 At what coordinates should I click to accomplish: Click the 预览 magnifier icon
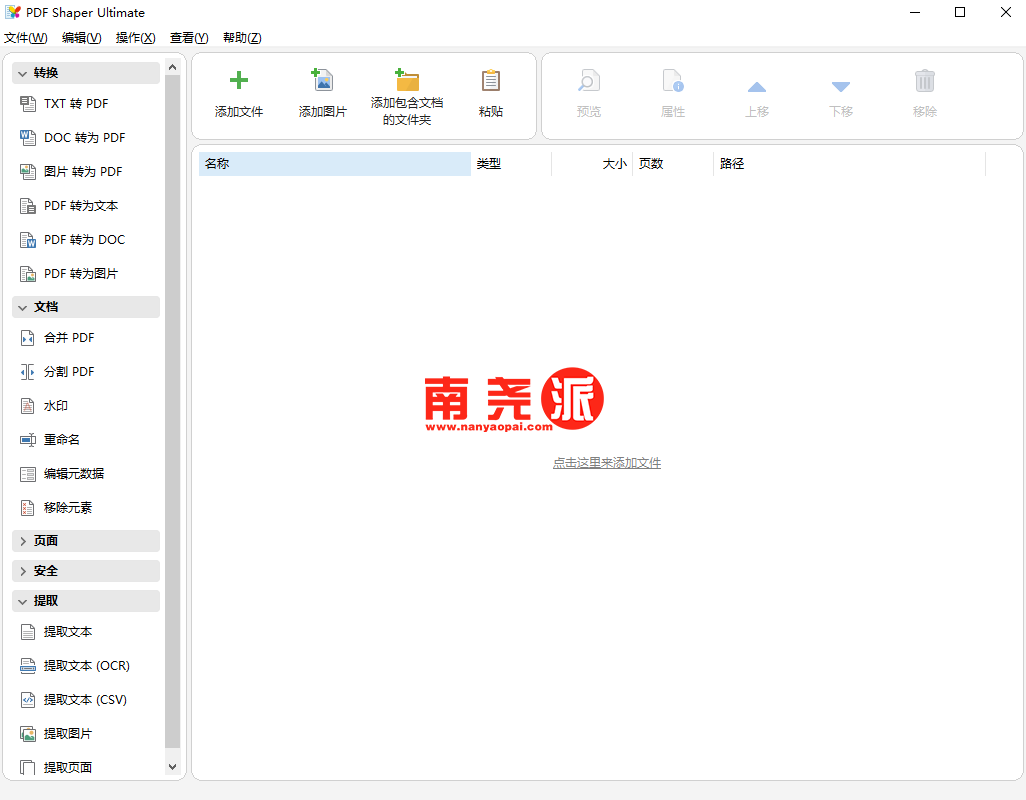point(588,80)
